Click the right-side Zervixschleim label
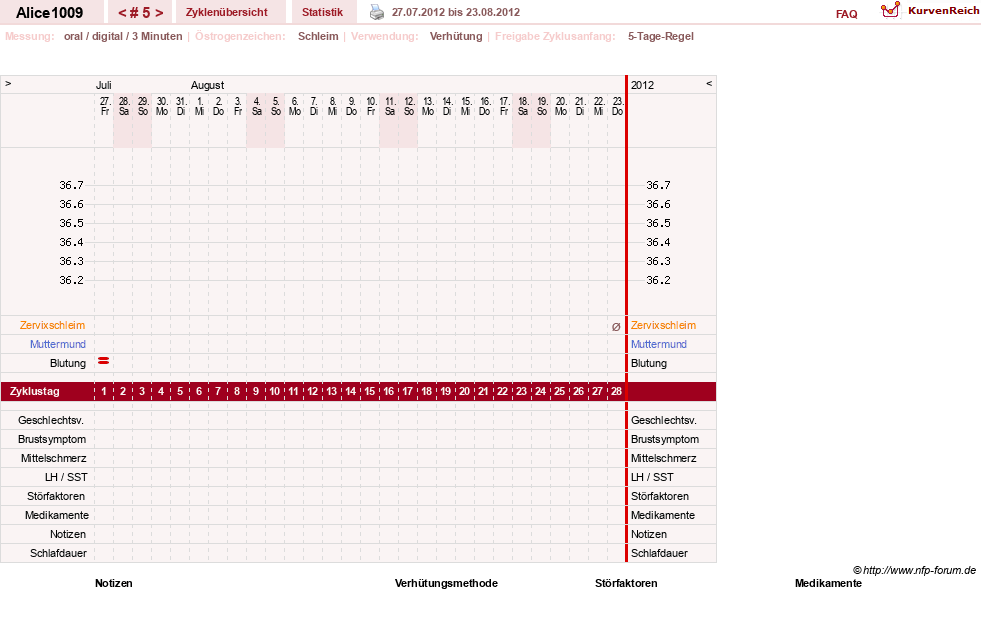 point(663,325)
